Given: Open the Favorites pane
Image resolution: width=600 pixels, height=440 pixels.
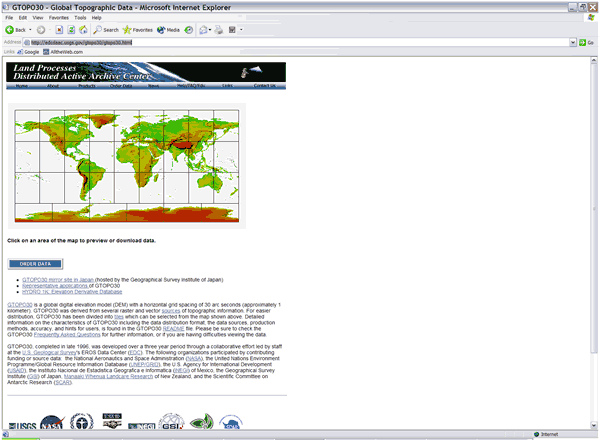Looking at the screenshot, I should coord(138,30).
